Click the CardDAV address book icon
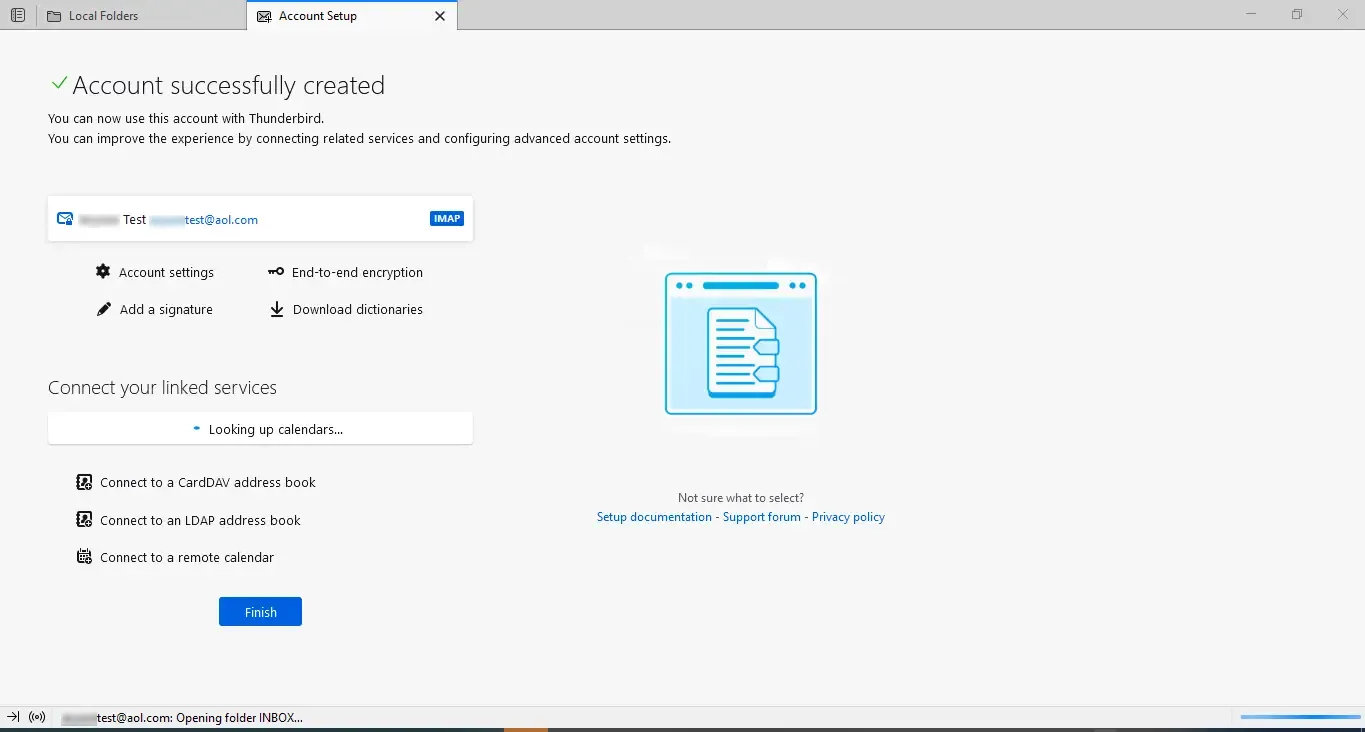 [x=84, y=482]
